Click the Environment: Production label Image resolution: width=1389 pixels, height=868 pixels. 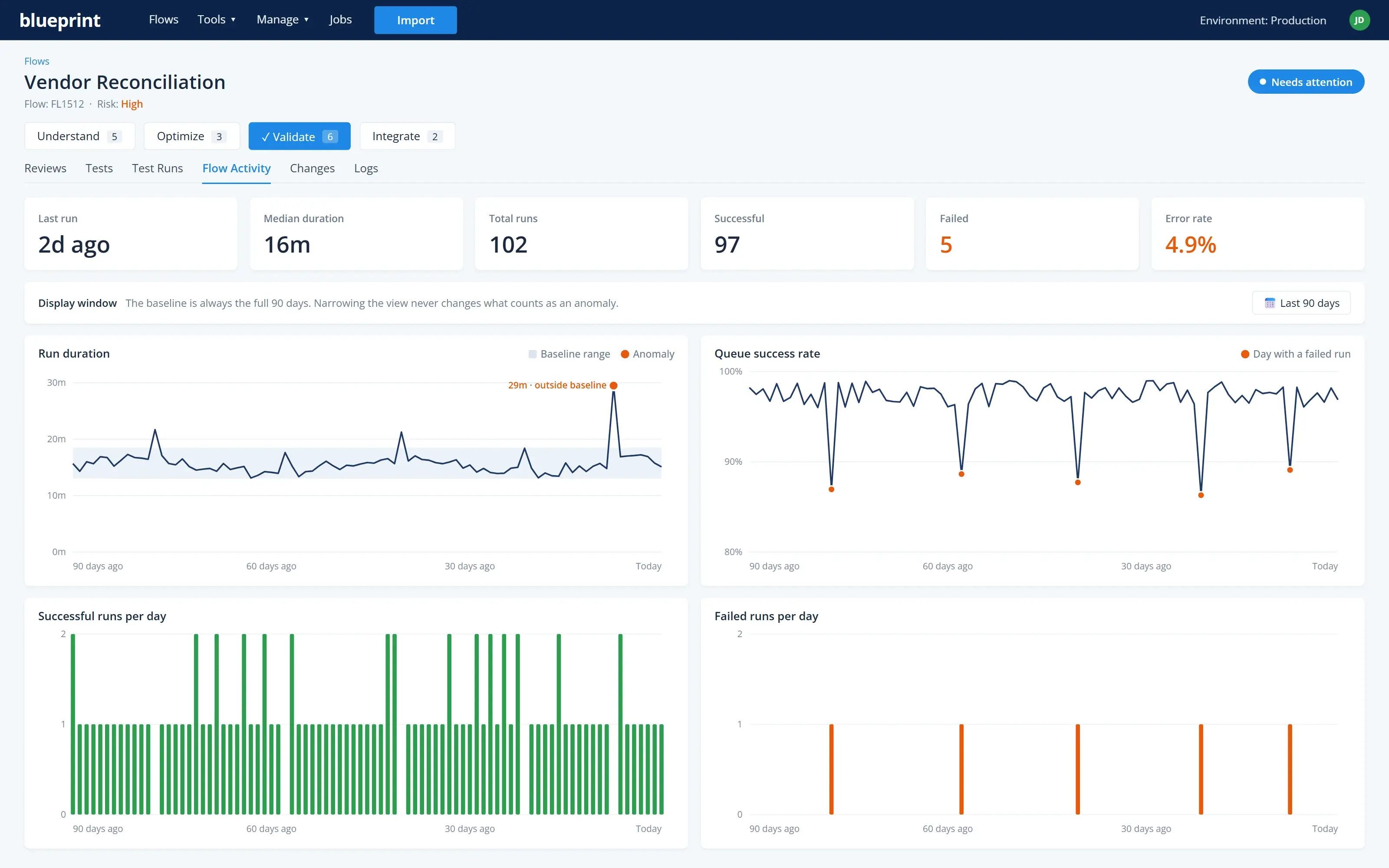click(x=1263, y=20)
